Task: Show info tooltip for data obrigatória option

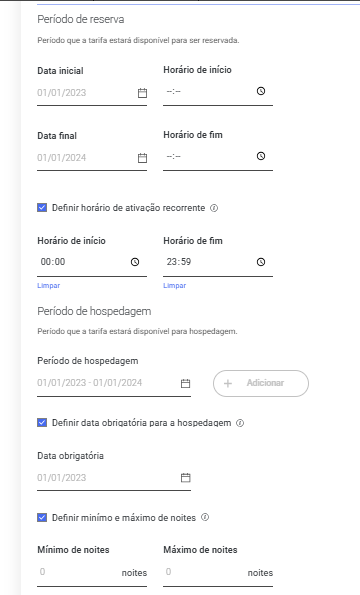Action: pyautogui.click(x=240, y=423)
